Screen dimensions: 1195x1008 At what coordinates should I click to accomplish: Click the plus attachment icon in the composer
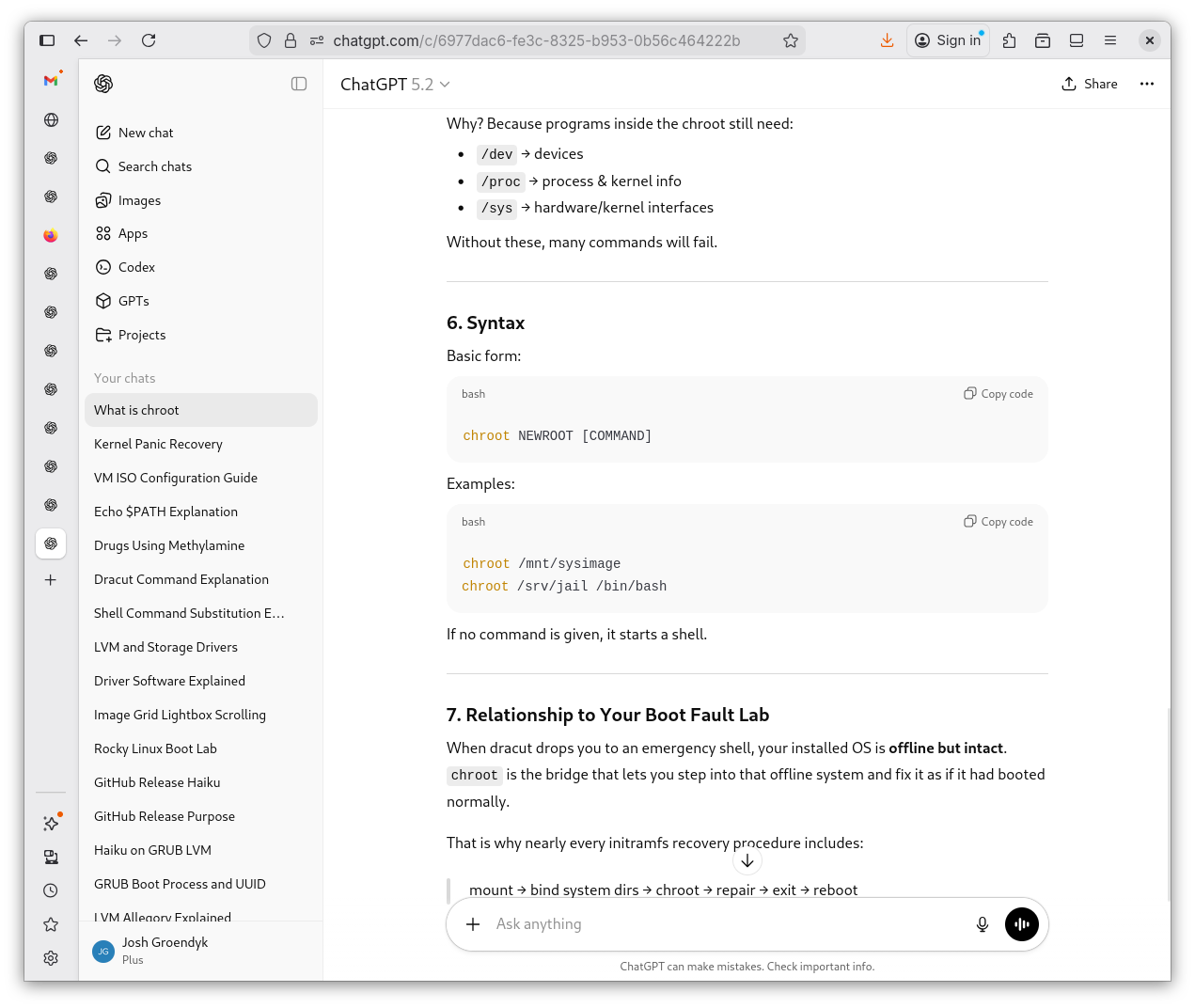tap(473, 924)
